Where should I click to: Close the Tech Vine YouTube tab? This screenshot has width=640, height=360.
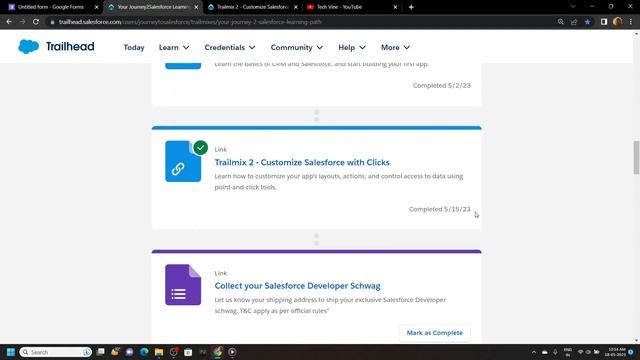click(x=395, y=7)
